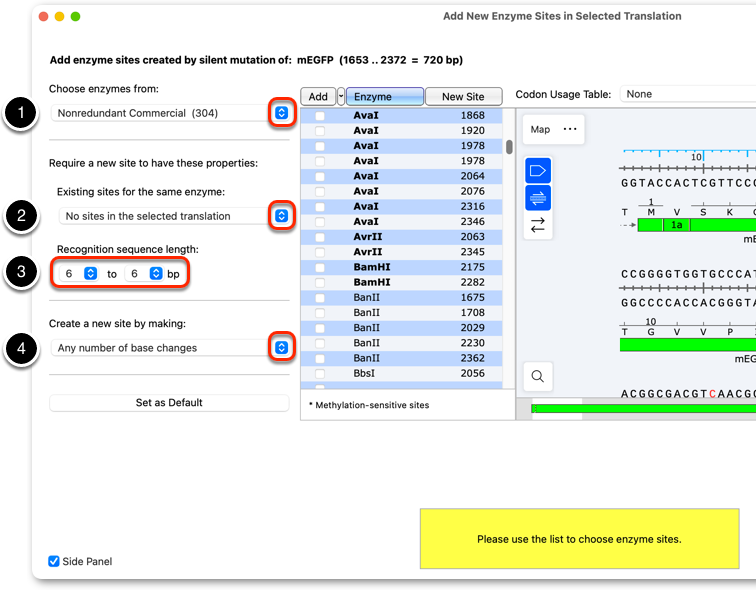Click the enzyme list vertical scrollbar thumb
756x590 pixels.
coord(509,147)
